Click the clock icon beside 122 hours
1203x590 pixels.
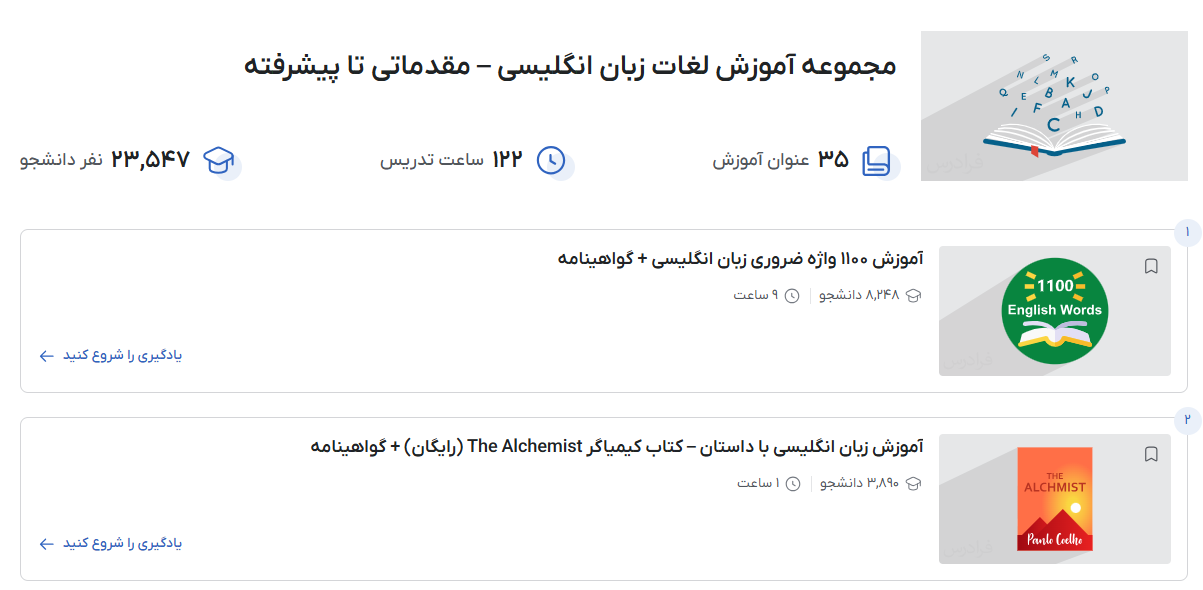(x=551, y=160)
